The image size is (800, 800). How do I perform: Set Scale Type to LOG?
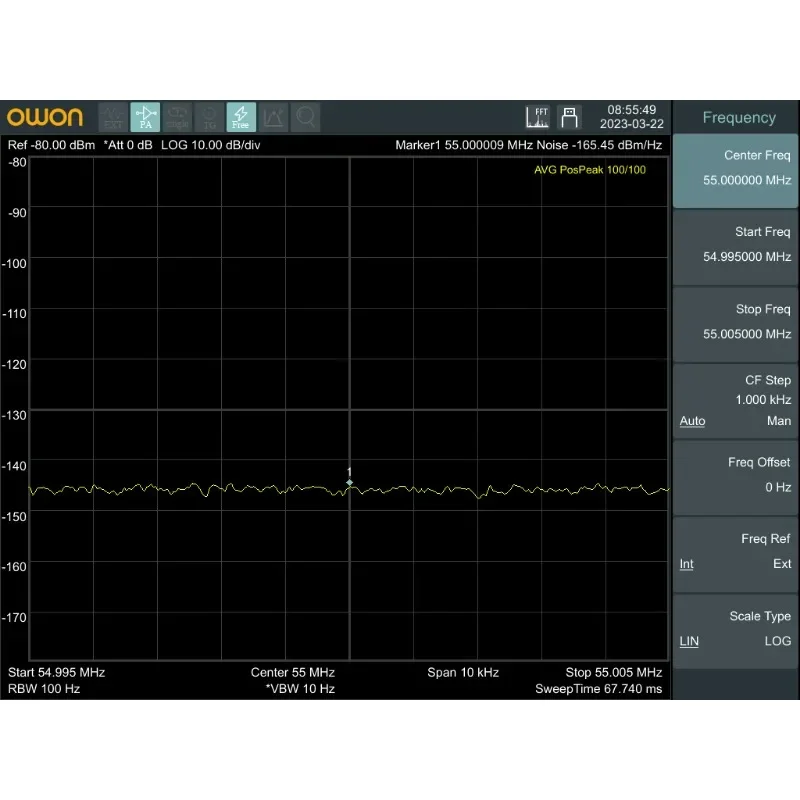click(x=777, y=641)
